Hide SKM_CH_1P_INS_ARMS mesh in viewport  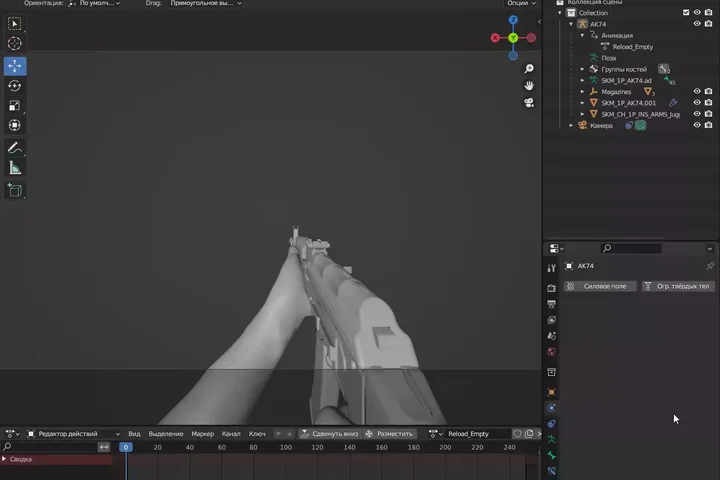tap(697, 114)
